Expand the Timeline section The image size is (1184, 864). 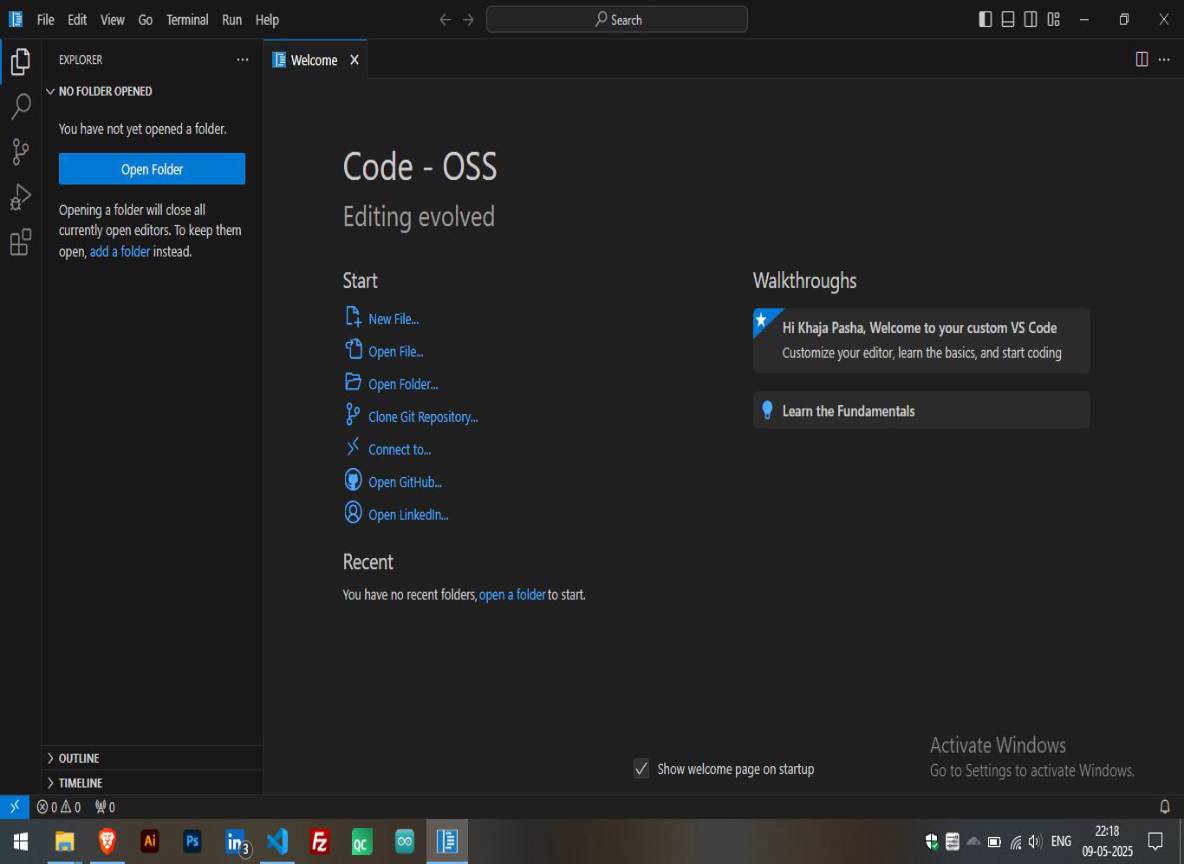click(x=80, y=783)
